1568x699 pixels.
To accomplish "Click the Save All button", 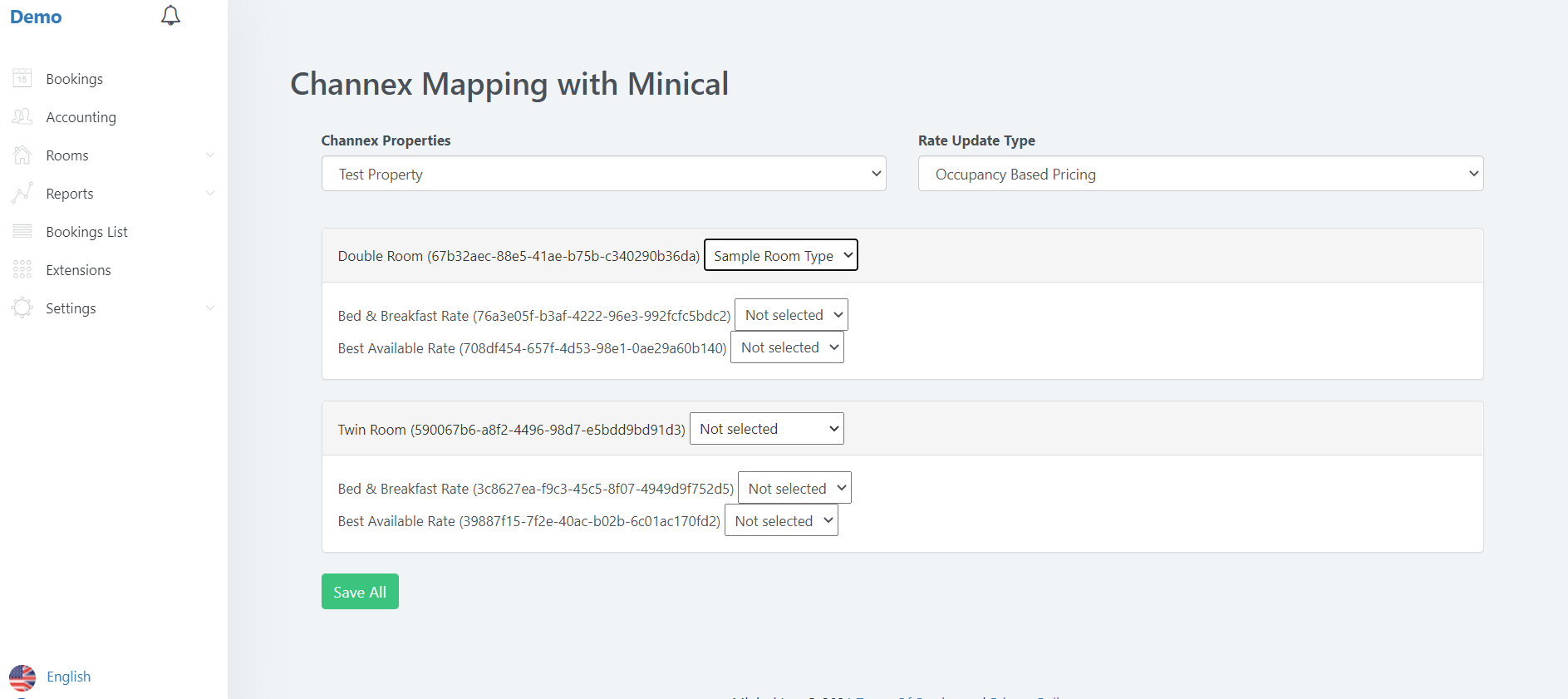I will 360,592.
